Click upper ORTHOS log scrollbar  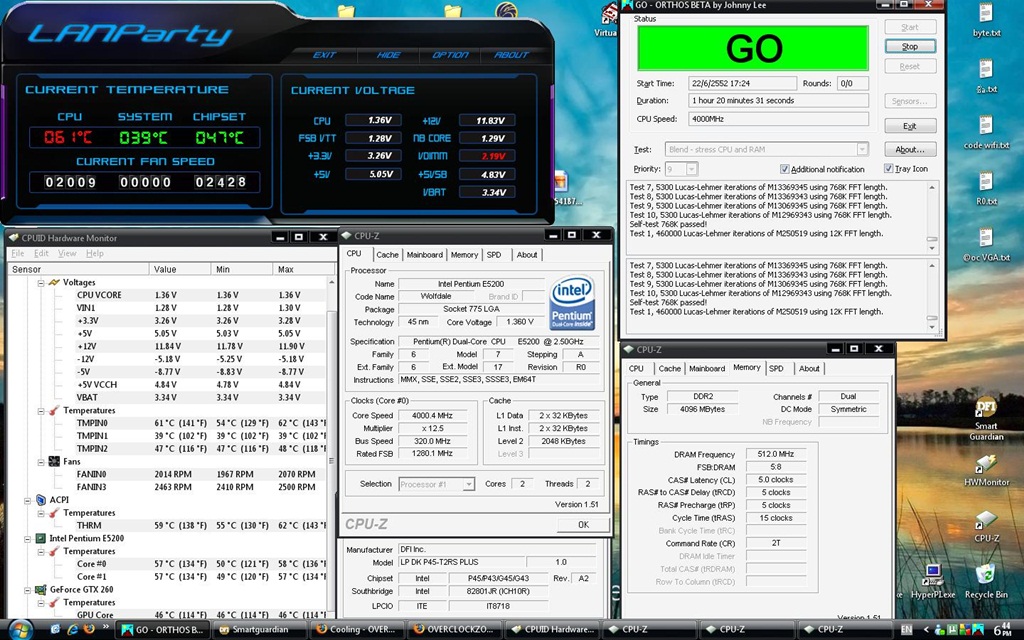tap(932, 217)
